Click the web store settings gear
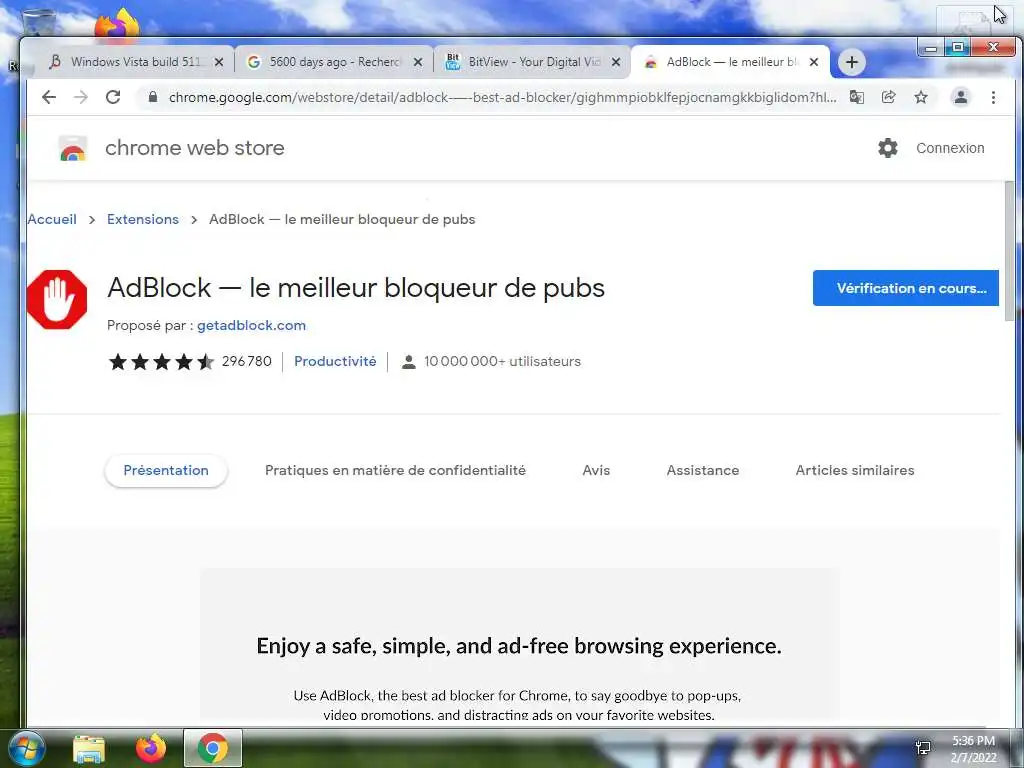The image size is (1024, 768). [888, 148]
